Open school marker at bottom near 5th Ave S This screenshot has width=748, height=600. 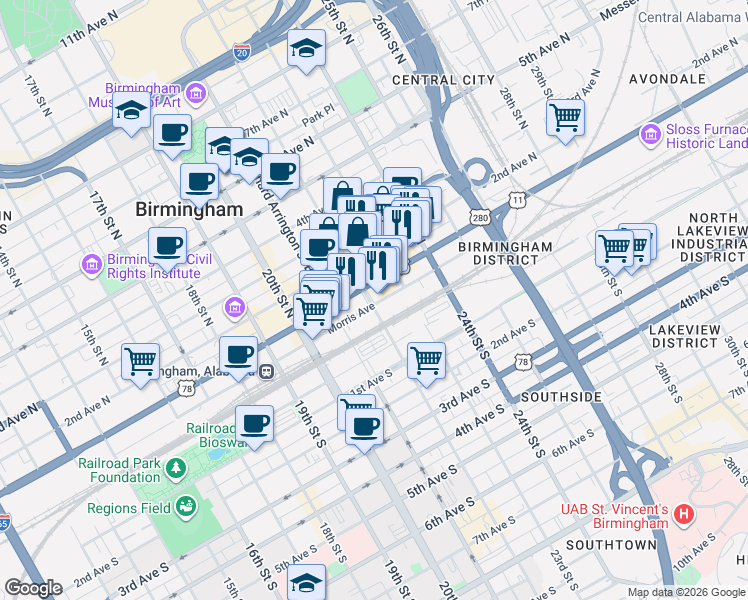pos(307,583)
